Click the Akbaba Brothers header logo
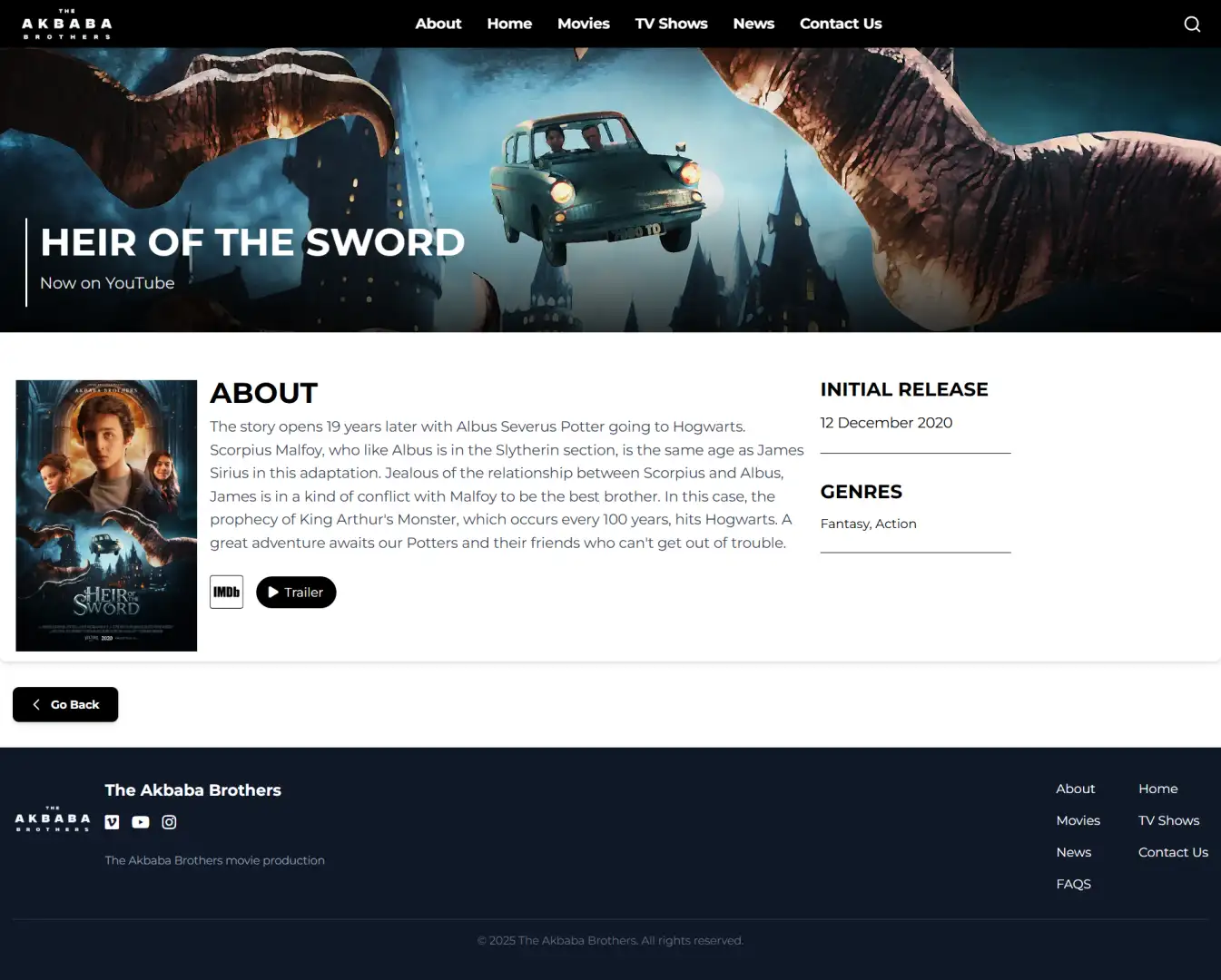The width and height of the screenshot is (1221, 980). point(67,24)
